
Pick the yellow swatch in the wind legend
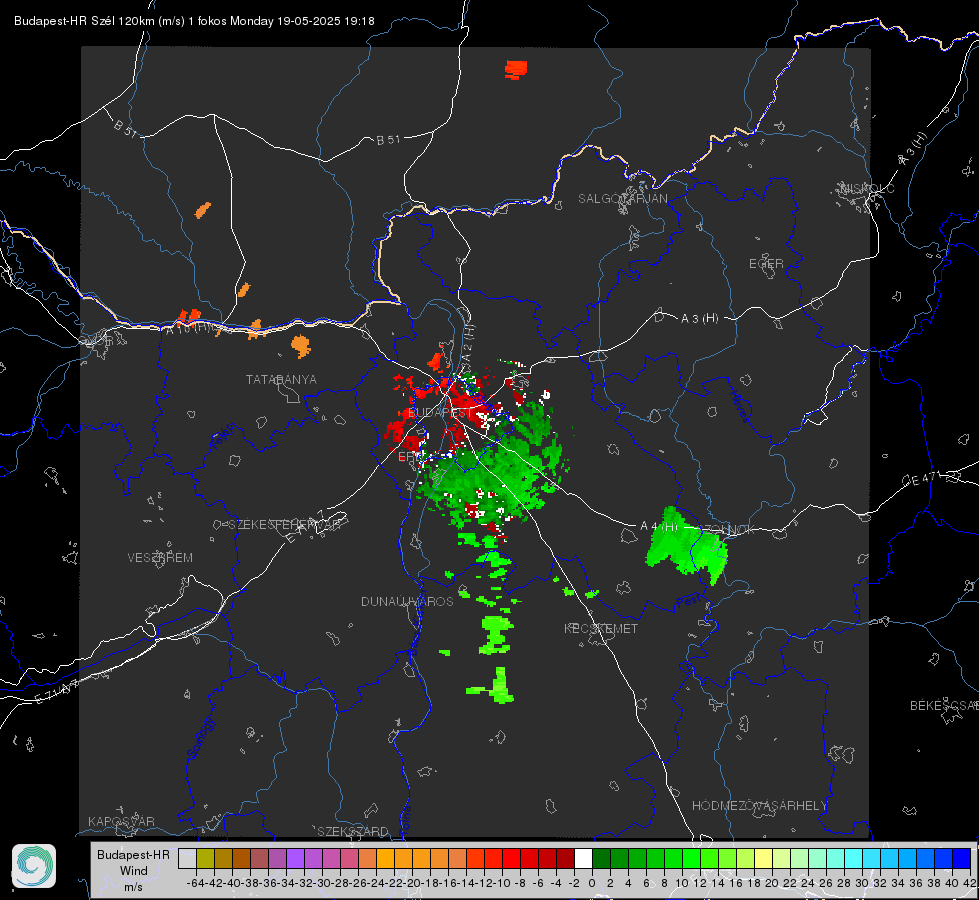(x=763, y=859)
